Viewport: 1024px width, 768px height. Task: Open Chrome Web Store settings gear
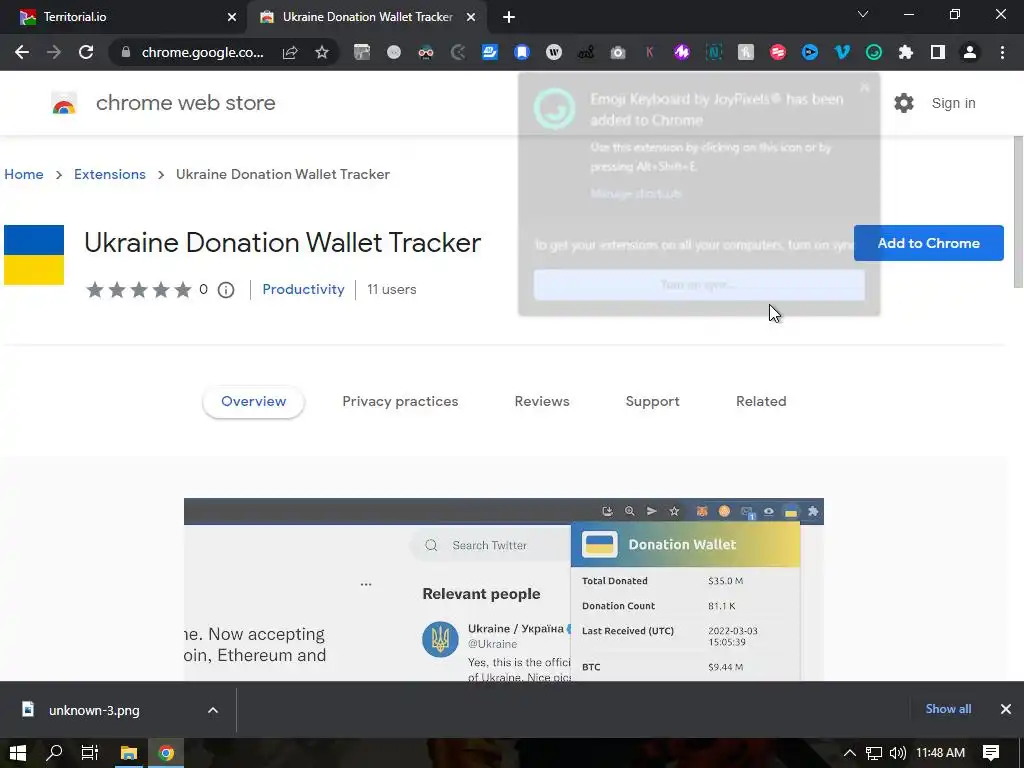coord(904,103)
